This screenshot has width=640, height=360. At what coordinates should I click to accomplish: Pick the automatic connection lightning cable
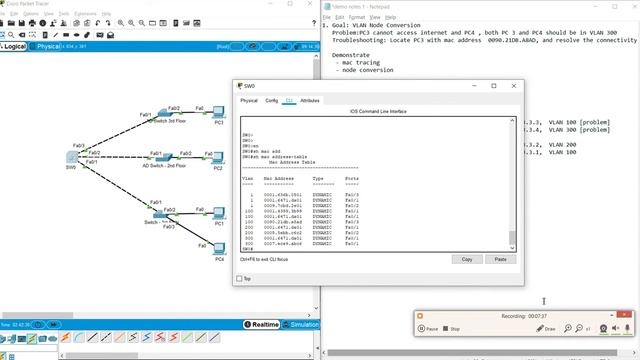(65, 337)
